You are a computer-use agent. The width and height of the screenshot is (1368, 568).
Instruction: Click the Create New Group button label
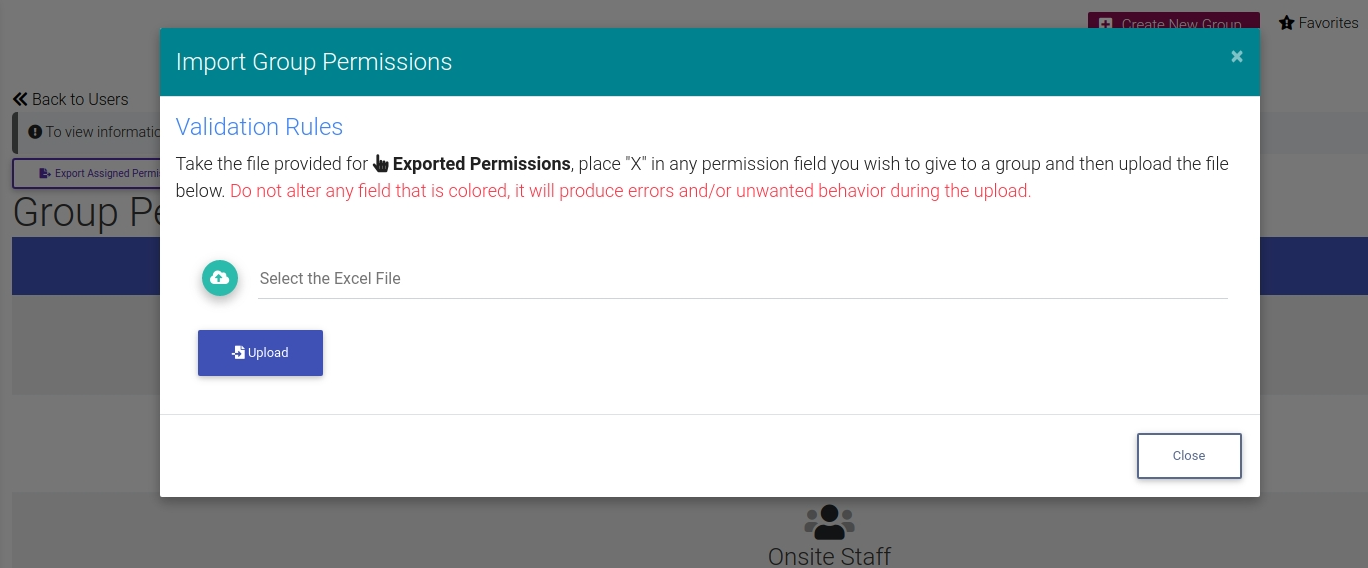pyautogui.click(x=1181, y=23)
